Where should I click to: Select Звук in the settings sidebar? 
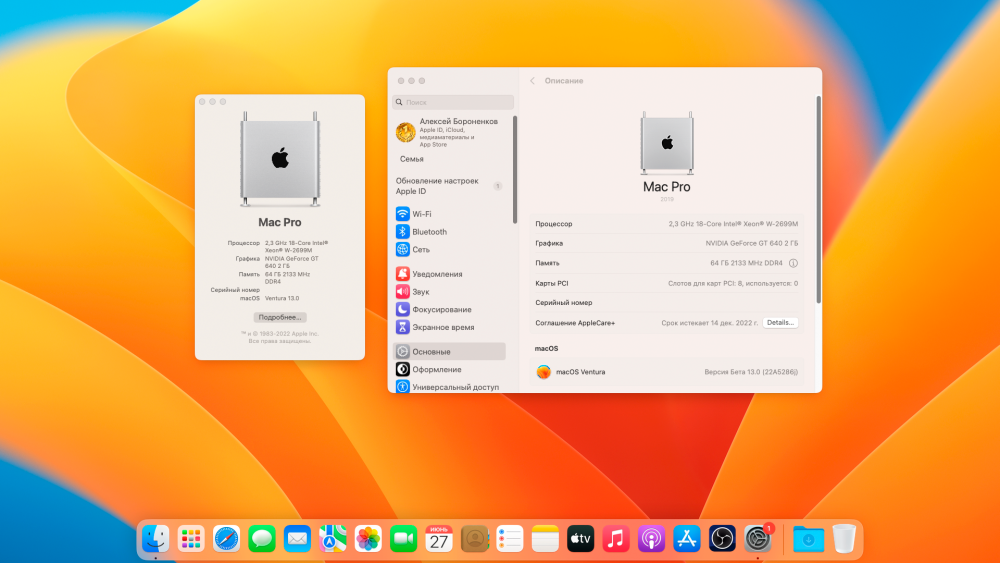pos(450,292)
